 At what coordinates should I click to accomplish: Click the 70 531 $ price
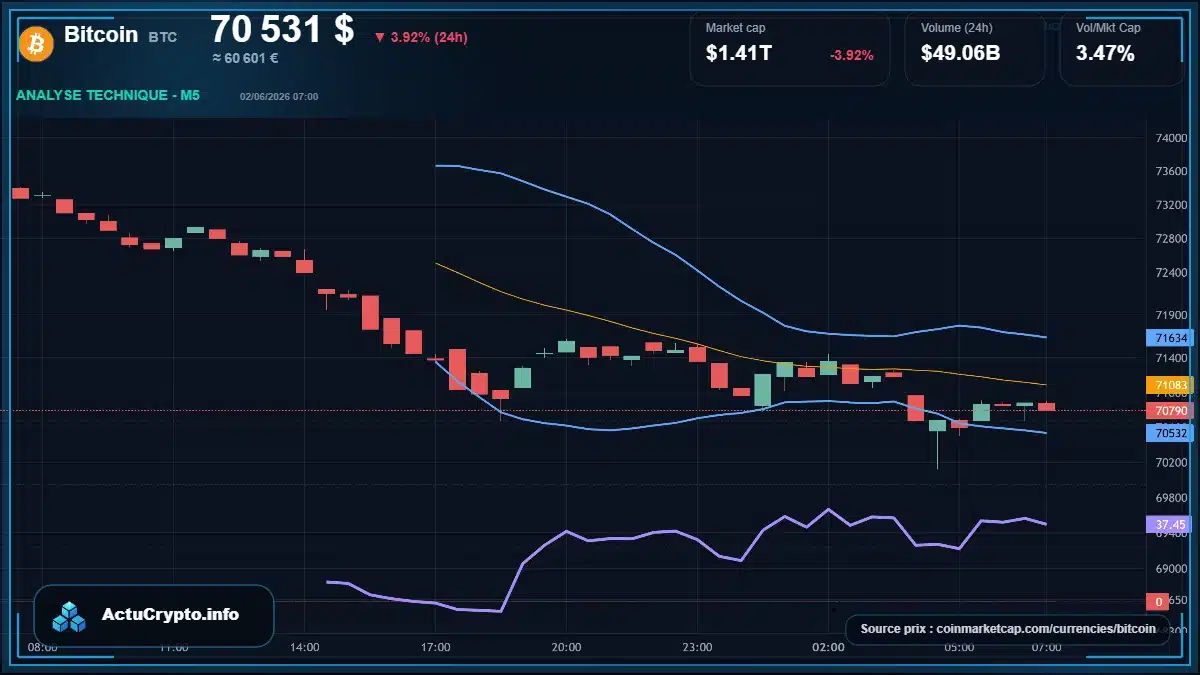click(282, 29)
